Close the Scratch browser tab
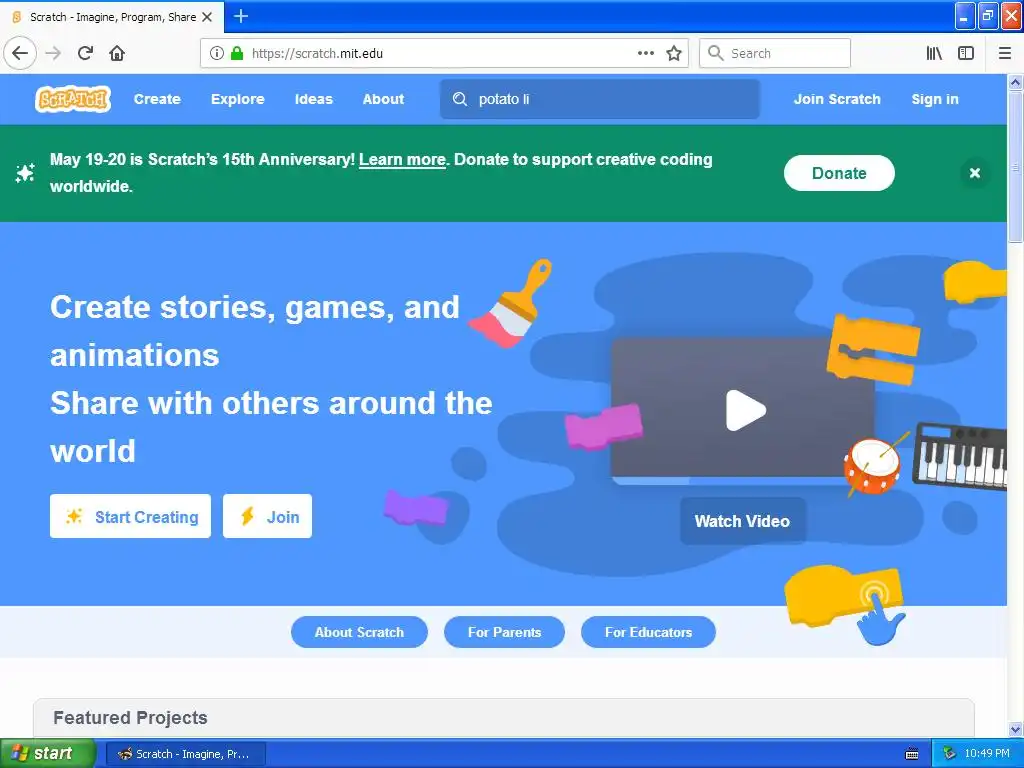This screenshot has width=1024, height=768. click(207, 17)
